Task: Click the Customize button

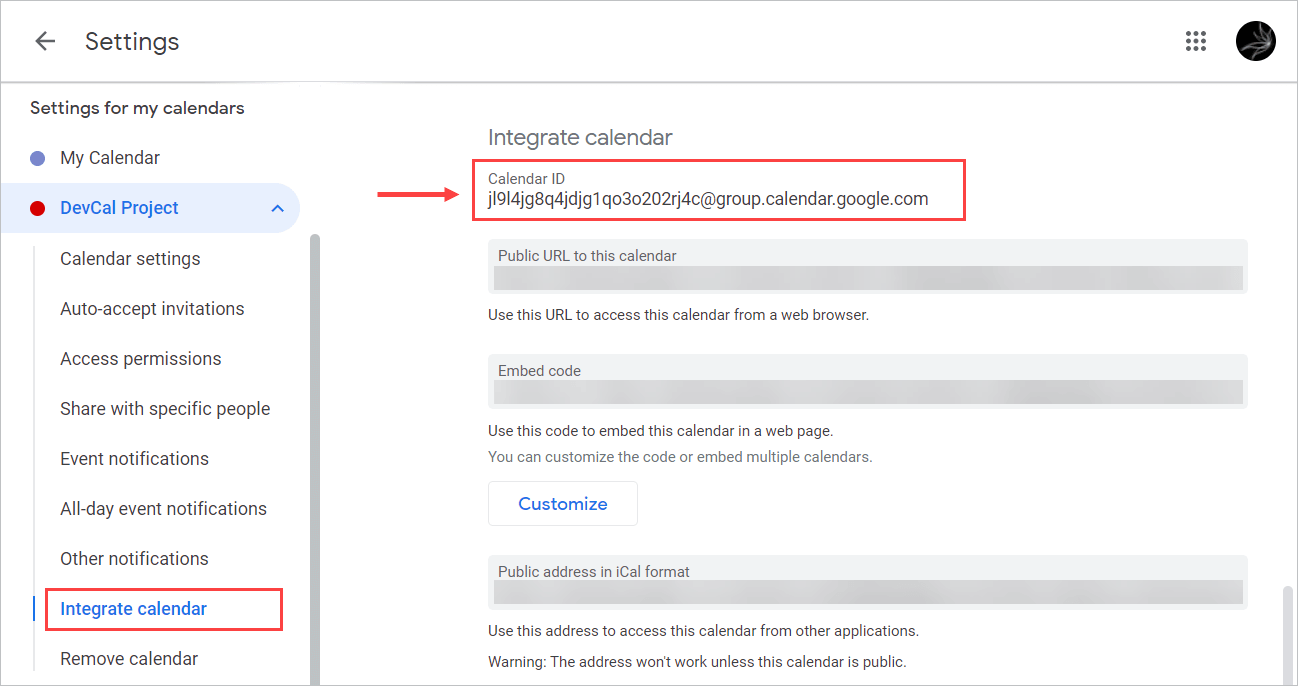Action: [x=563, y=504]
